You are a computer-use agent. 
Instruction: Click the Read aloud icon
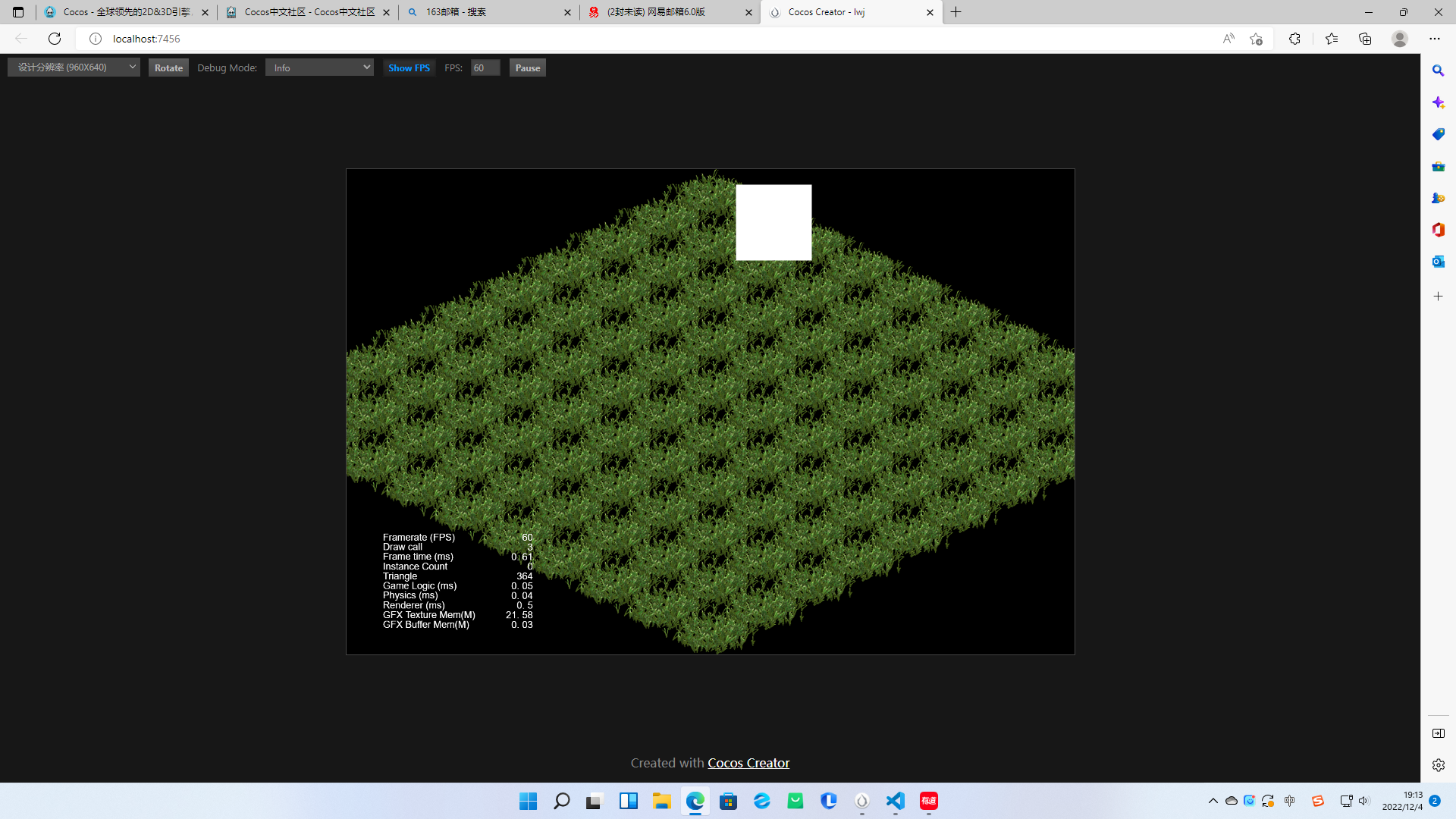[1228, 39]
